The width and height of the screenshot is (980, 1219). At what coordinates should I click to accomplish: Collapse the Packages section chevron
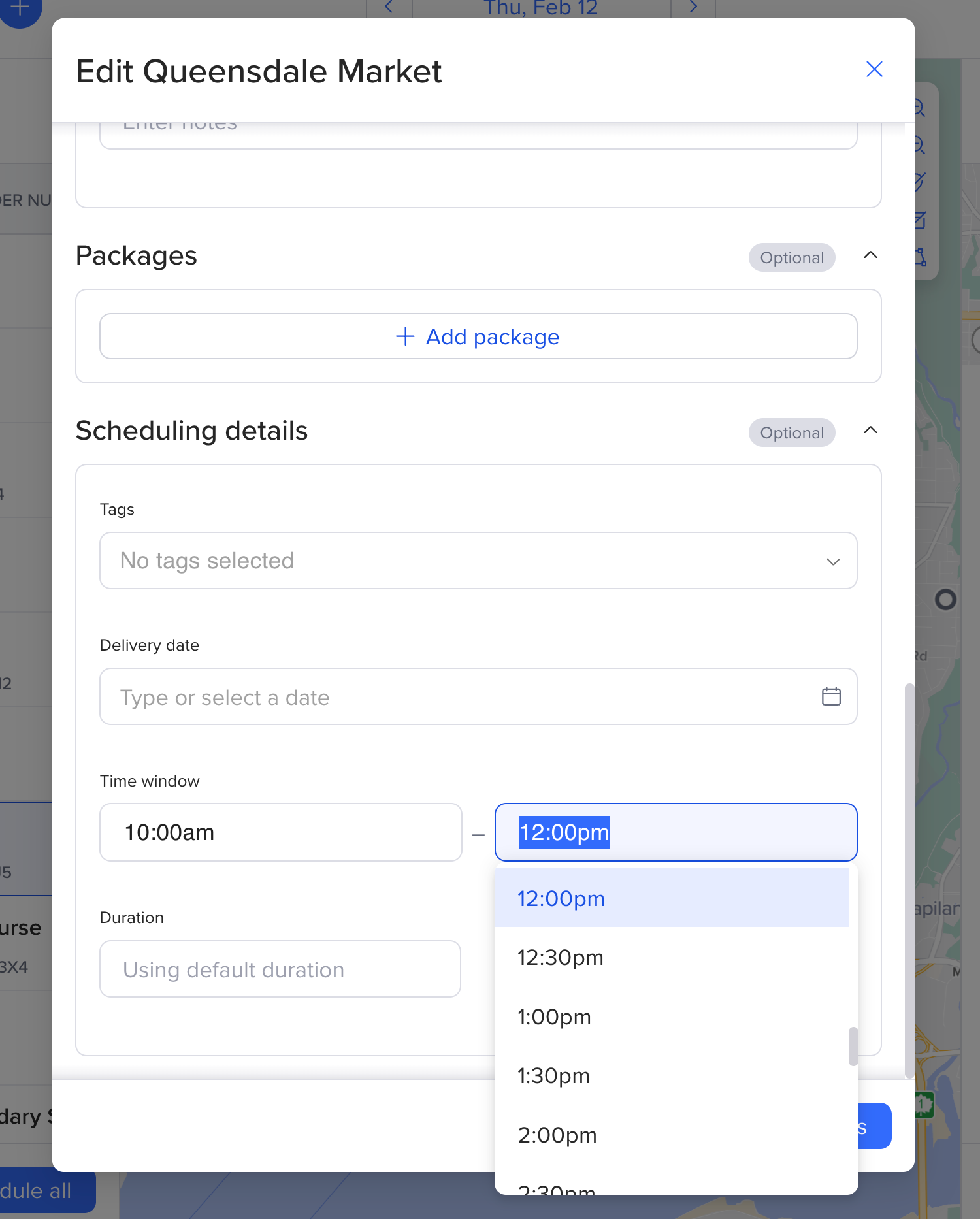point(870,255)
